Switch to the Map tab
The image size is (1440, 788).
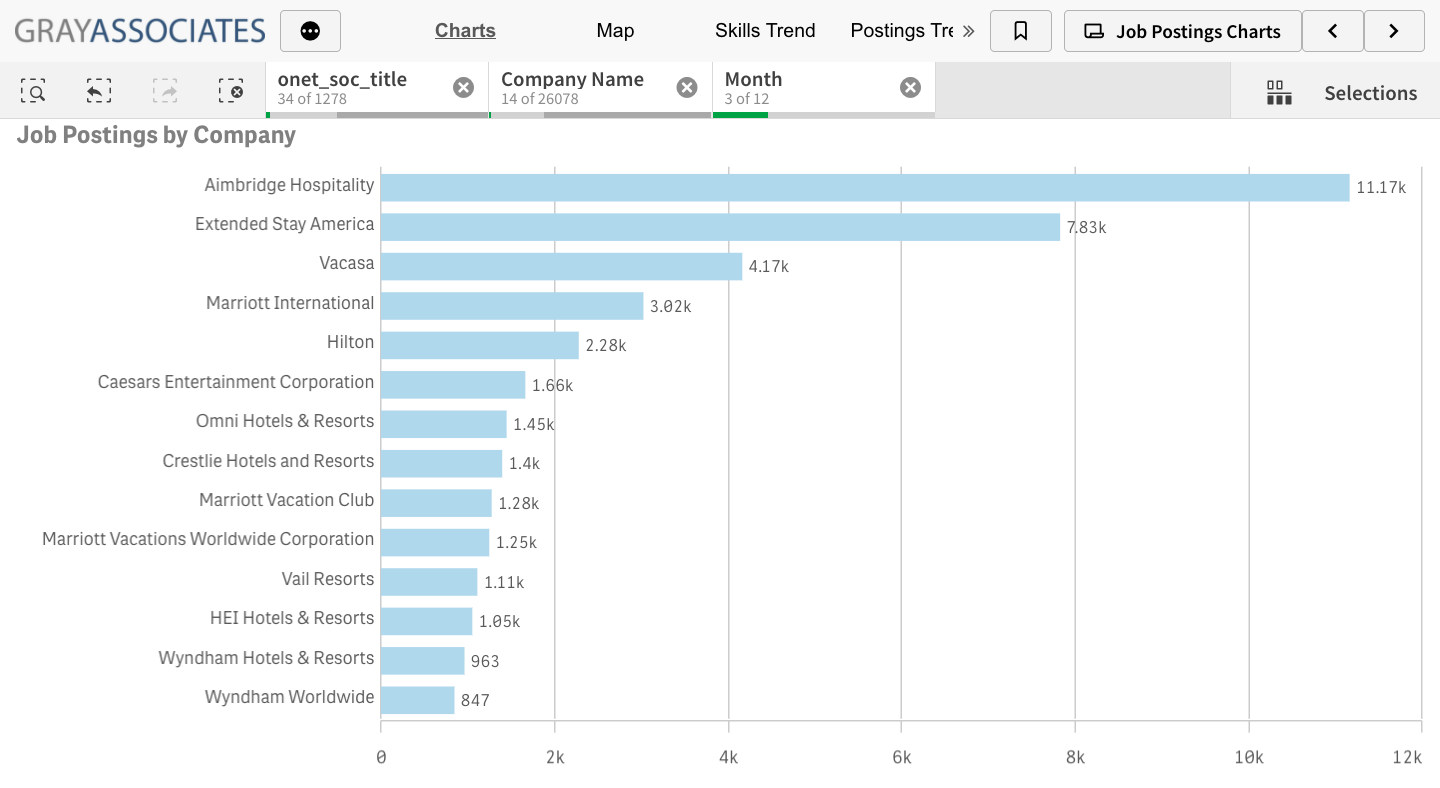point(615,31)
